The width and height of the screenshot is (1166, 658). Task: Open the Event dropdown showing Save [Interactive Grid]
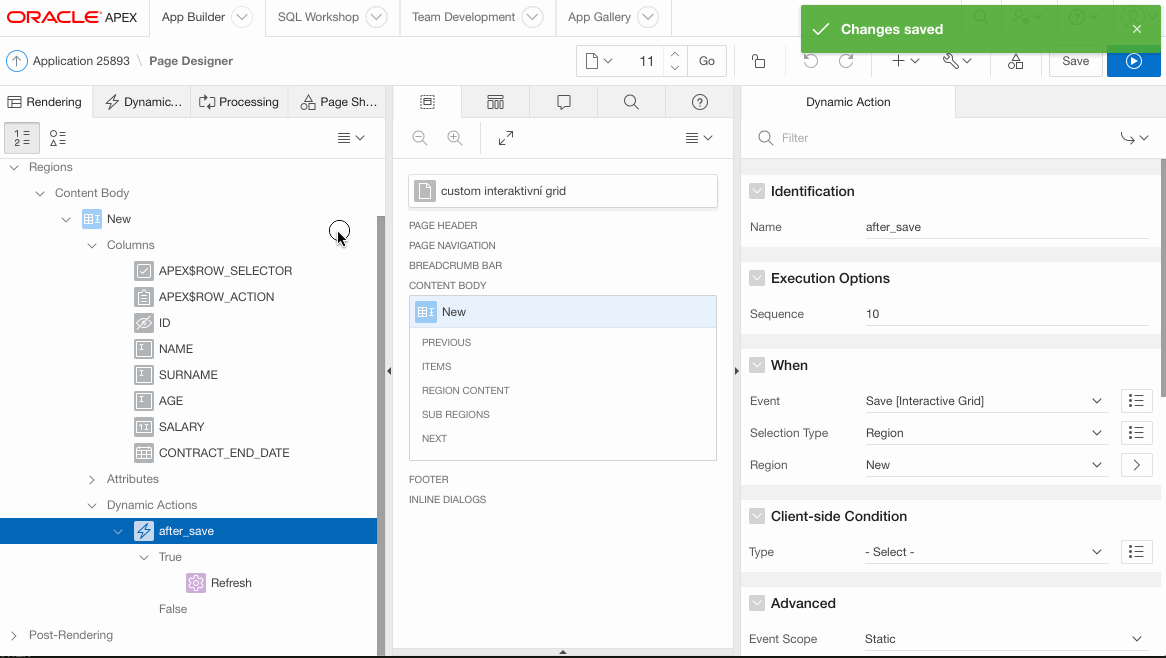(985, 401)
